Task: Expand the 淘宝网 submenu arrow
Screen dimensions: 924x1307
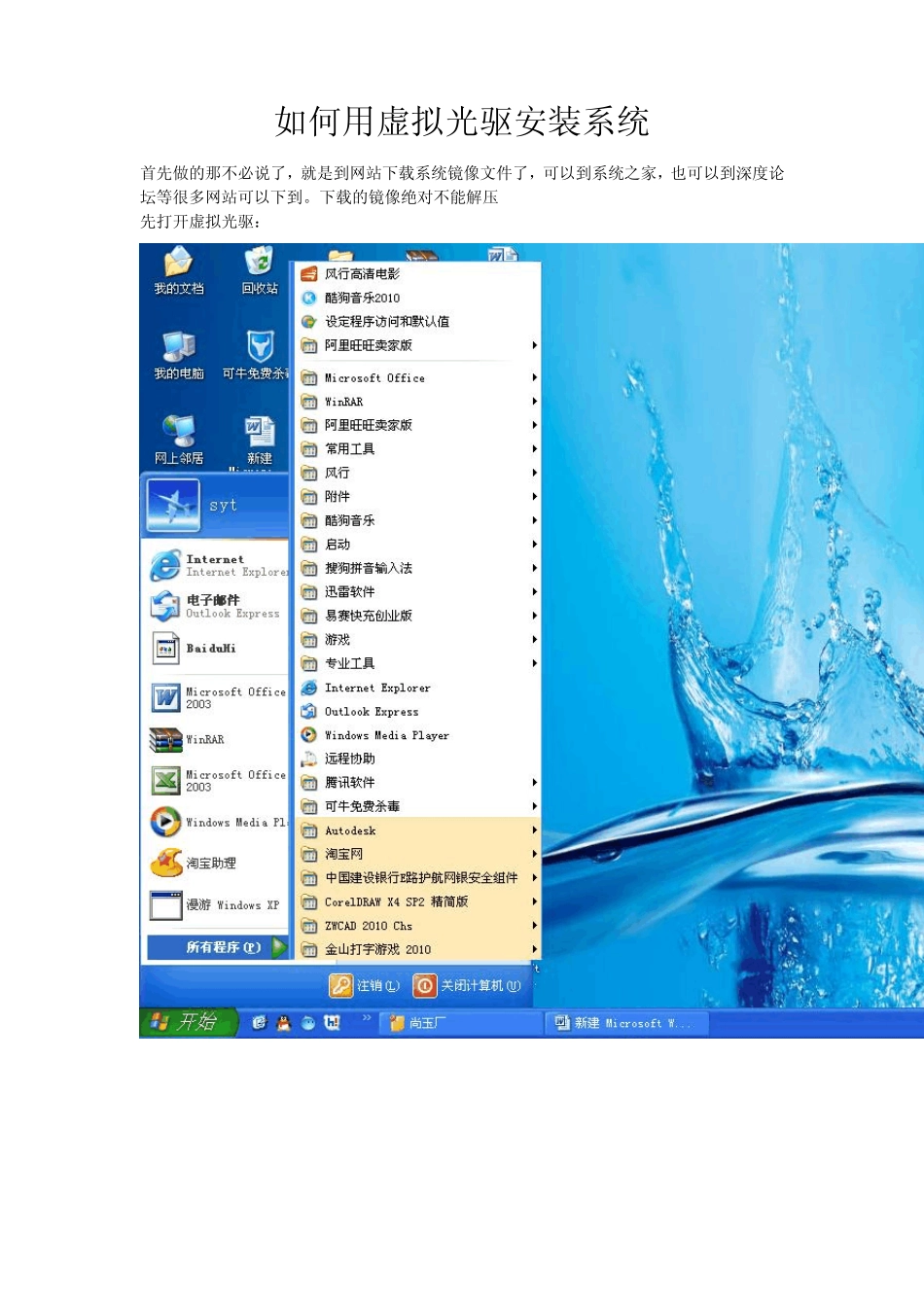Action: pyautogui.click(x=534, y=854)
